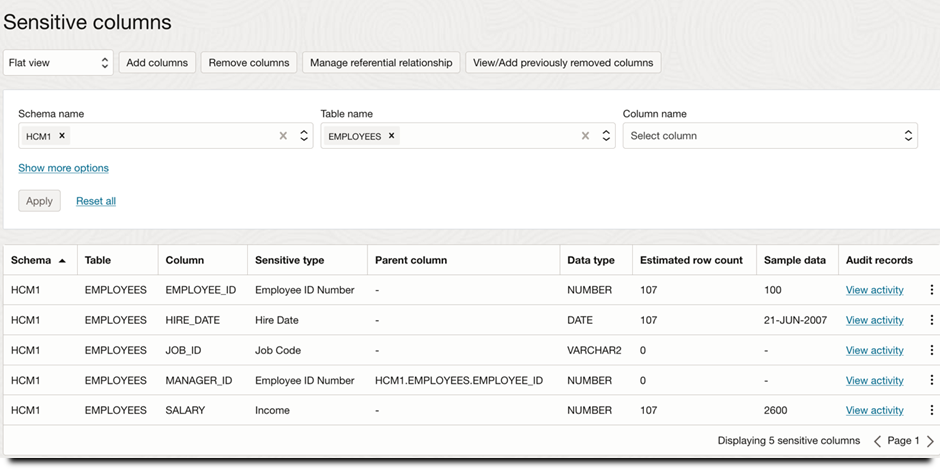View activity for JOB_ID
This screenshot has width=940, height=471.
click(x=875, y=351)
